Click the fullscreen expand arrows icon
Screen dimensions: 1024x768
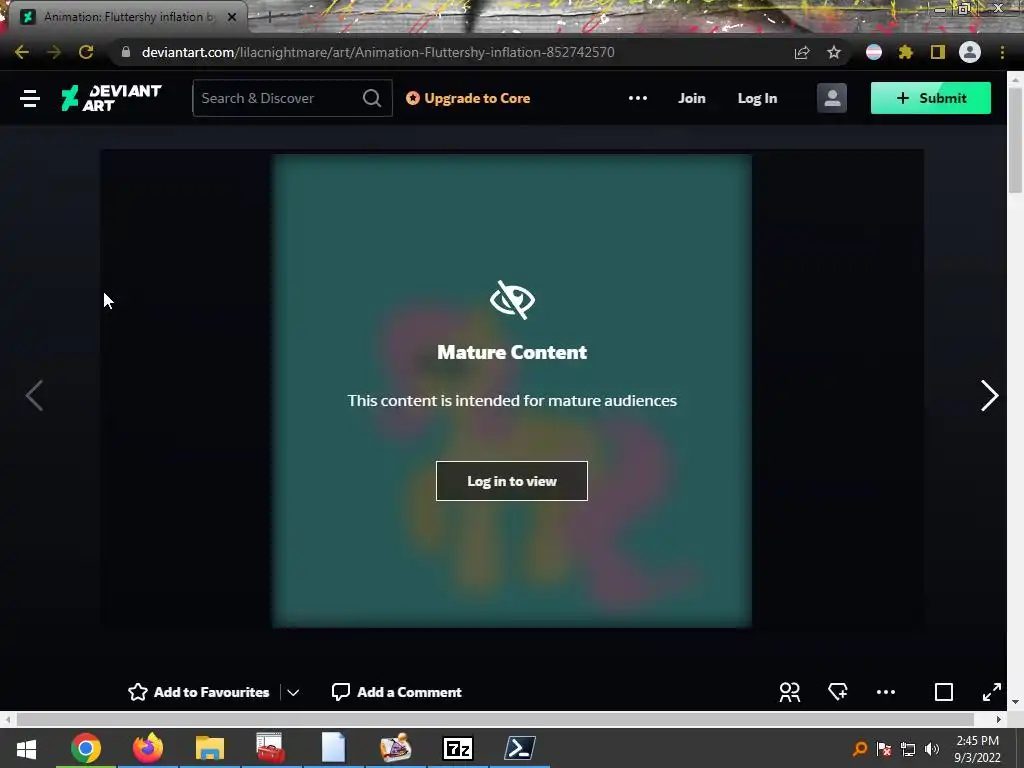click(x=991, y=692)
